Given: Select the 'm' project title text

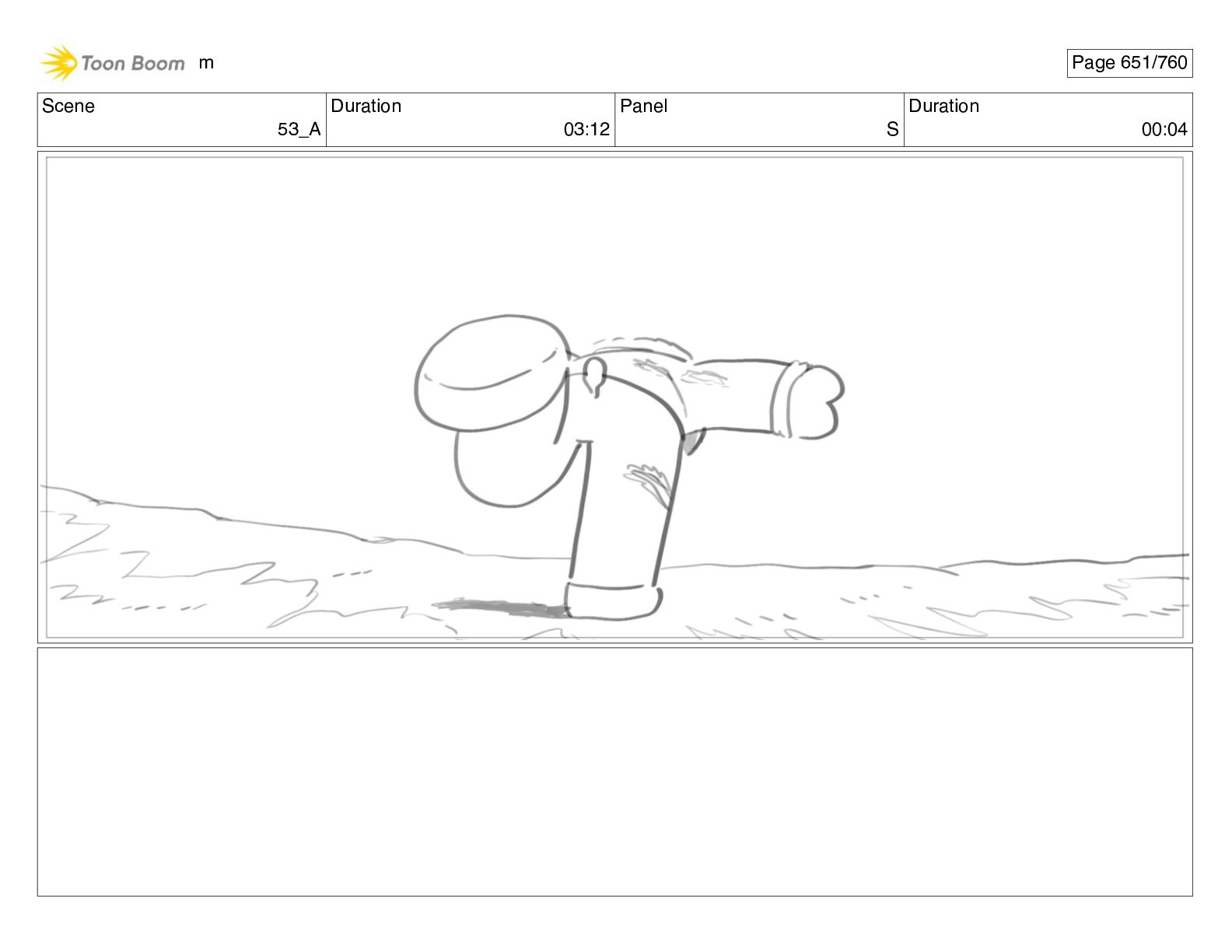Looking at the screenshot, I should pyautogui.click(x=206, y=63).
